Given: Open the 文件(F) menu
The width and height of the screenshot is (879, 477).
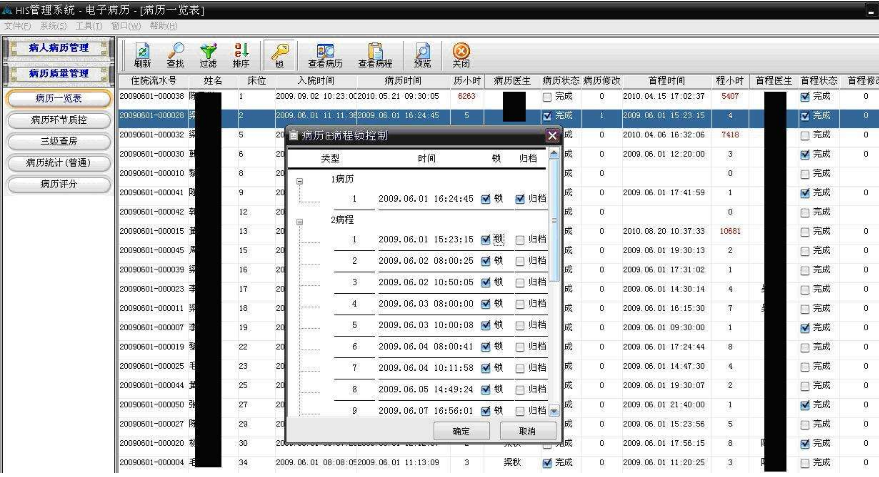Looking at the screenshot, I should click(x=17, y=26).
